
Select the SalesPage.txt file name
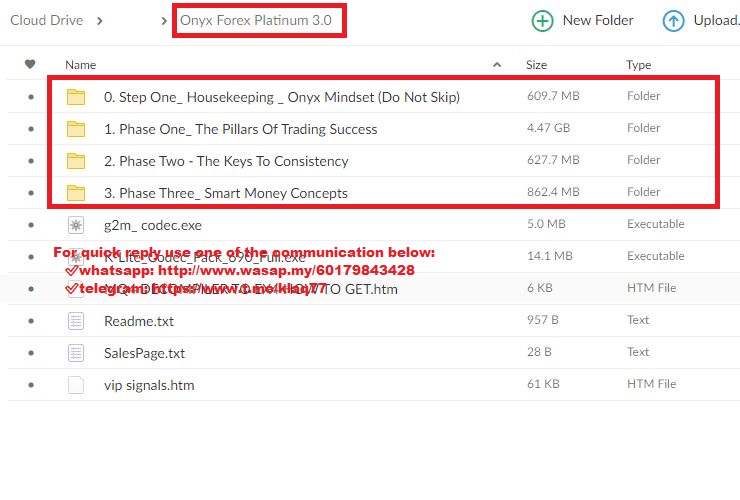click(144, 353)
